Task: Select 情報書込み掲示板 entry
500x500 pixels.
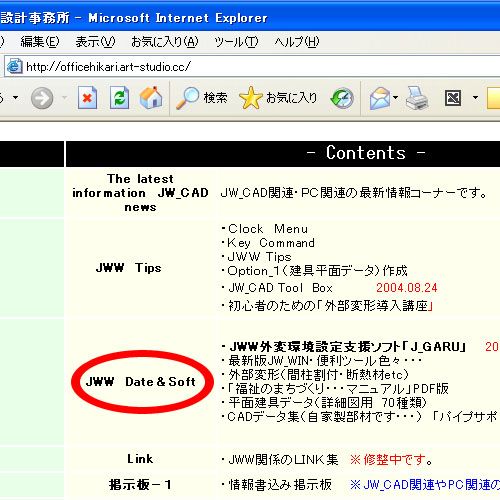Action: [280, 485]
